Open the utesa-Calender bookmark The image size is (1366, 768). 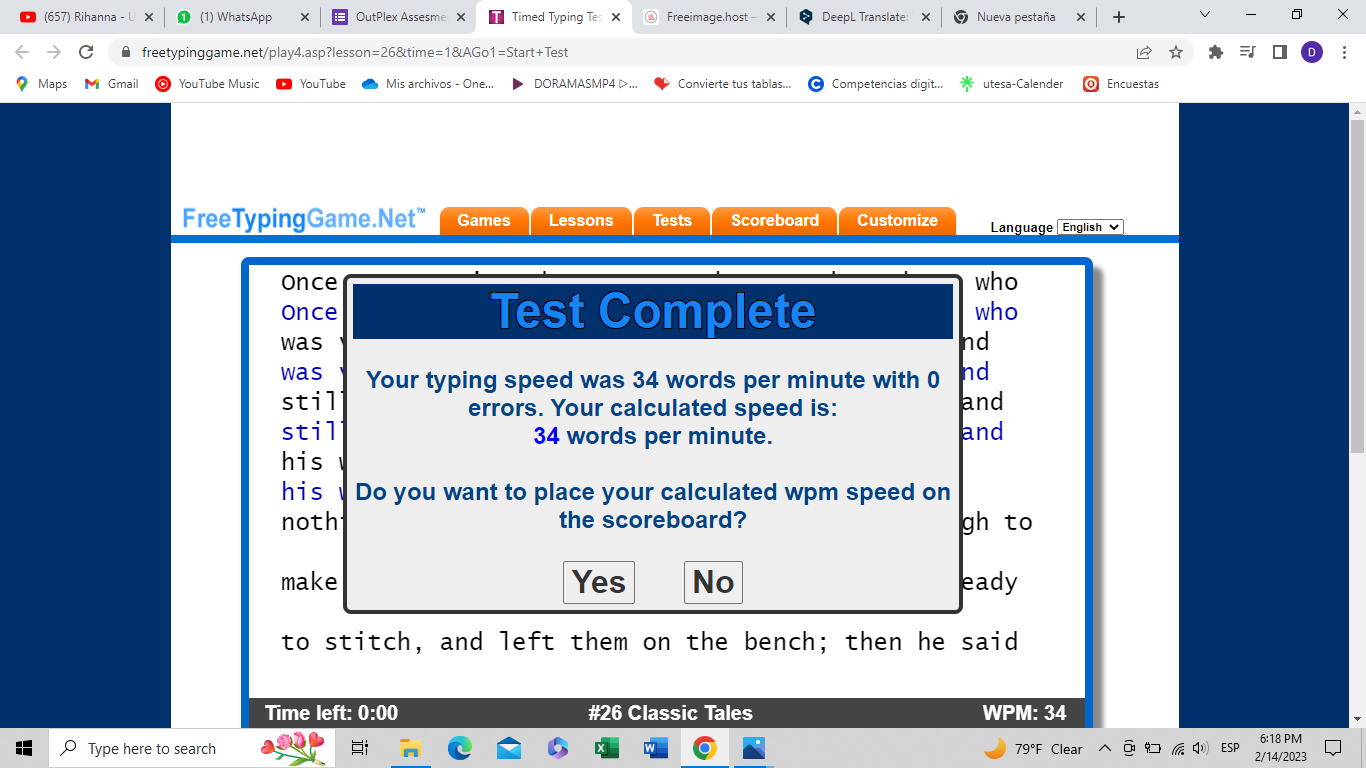click(x=1012, y=84)
